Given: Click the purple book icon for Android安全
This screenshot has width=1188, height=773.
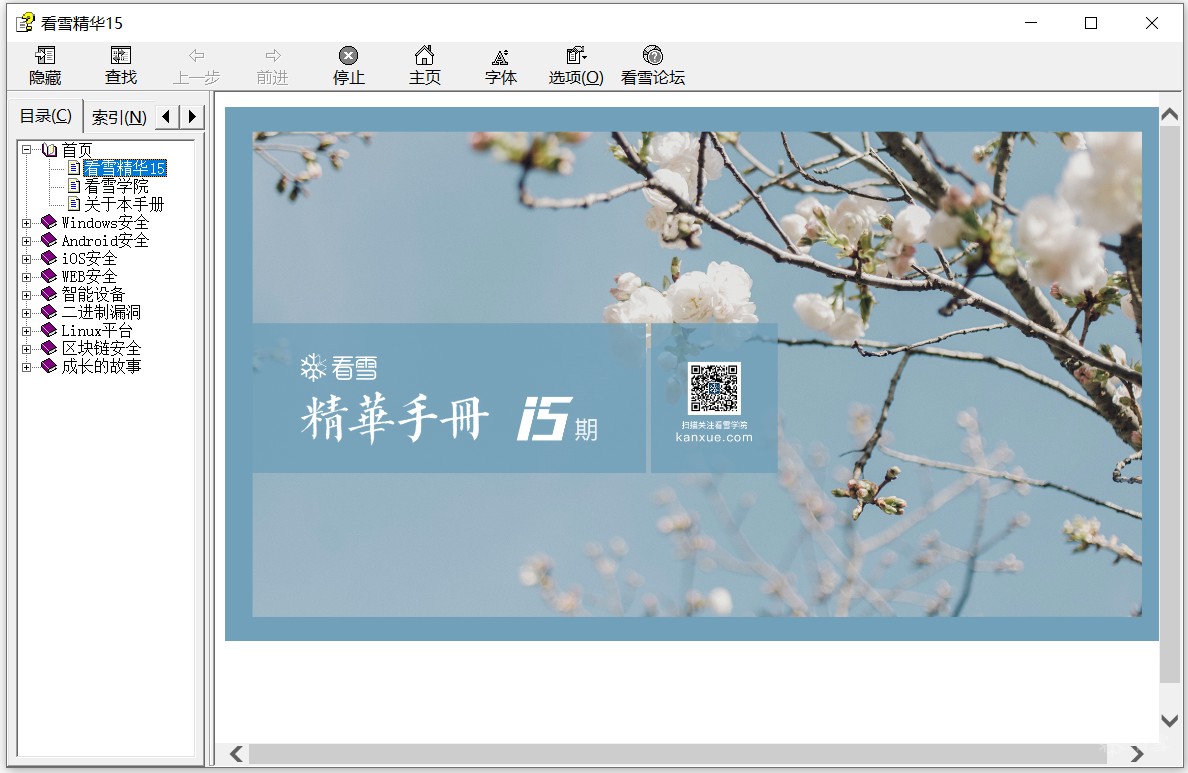Looking at the screenshot, I should 49,240.
